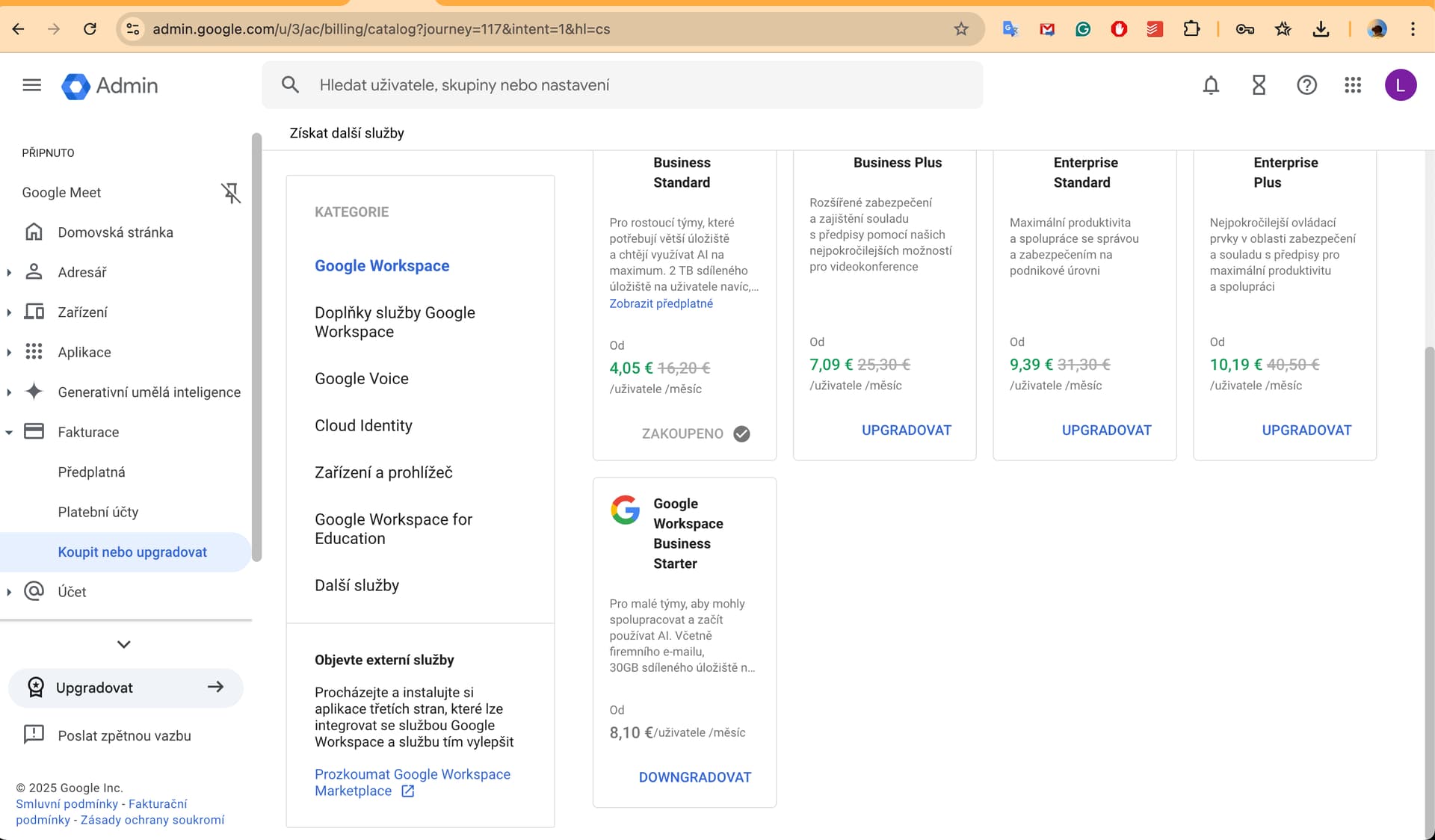Collapse Fakturace section arrow
The width and height of the screenshot is (1435, 840).
(9, 432)
